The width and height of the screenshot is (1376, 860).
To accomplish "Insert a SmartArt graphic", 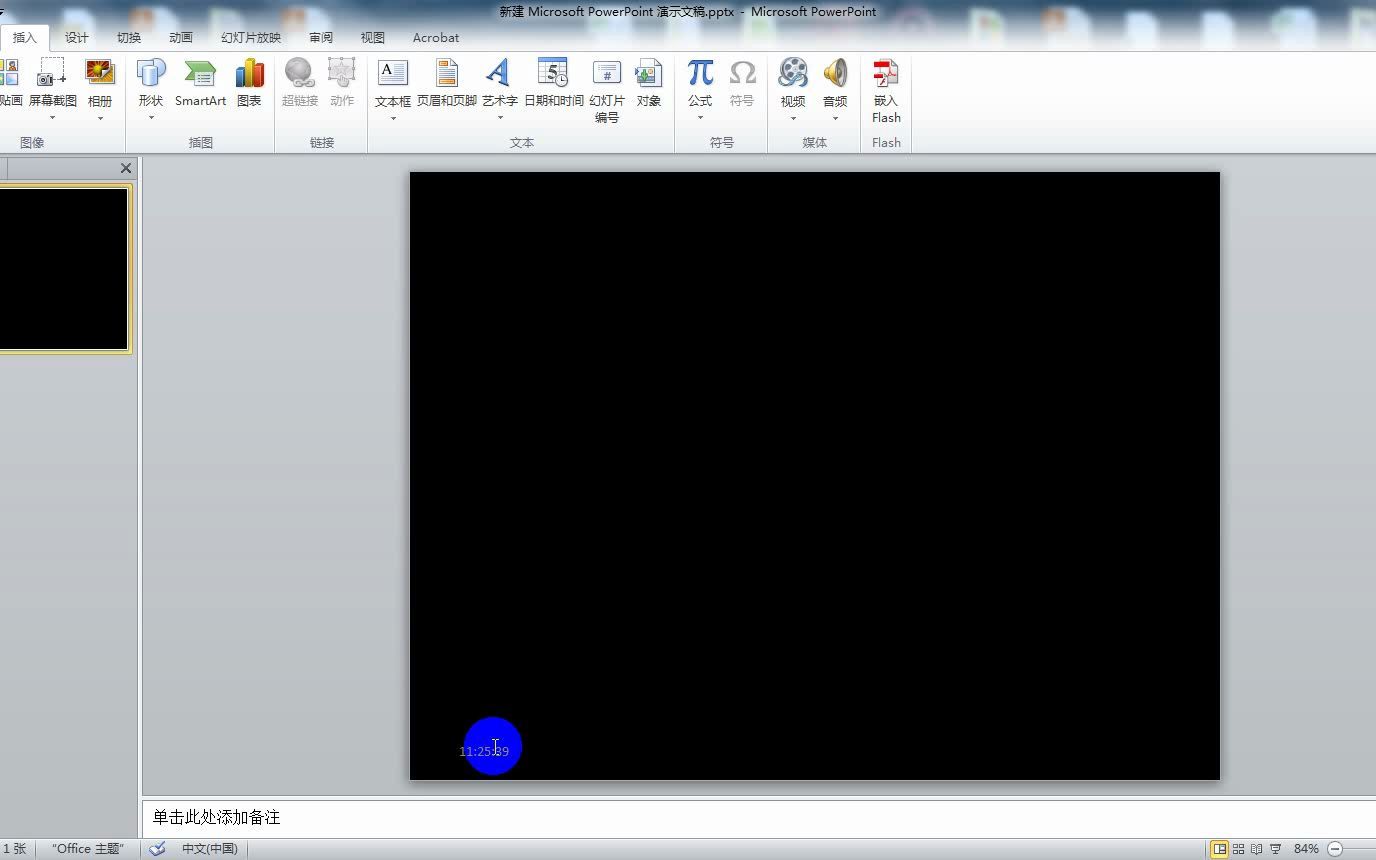I will click(x=200, y=82).
